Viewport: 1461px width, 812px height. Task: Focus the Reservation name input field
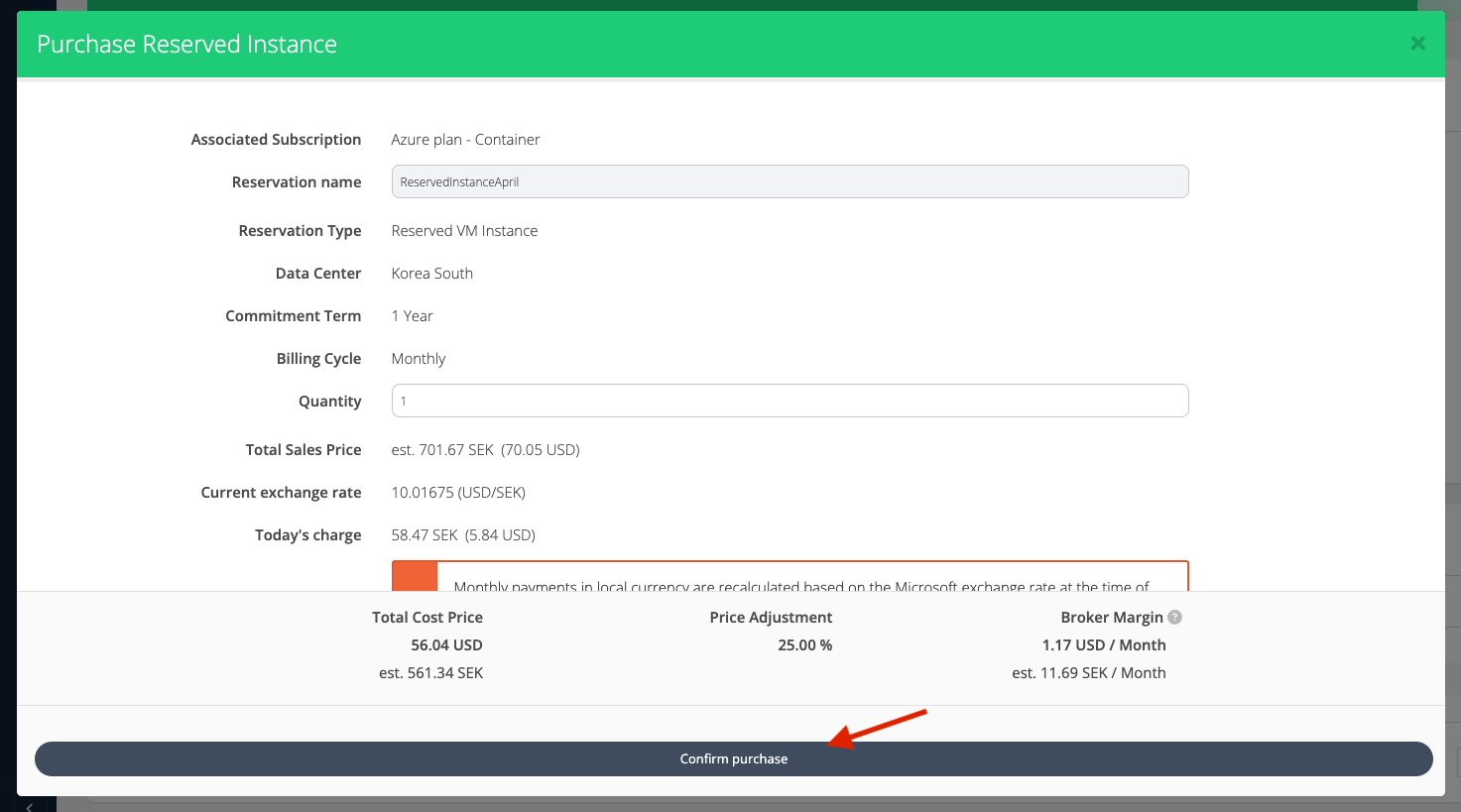click(790, 181)
